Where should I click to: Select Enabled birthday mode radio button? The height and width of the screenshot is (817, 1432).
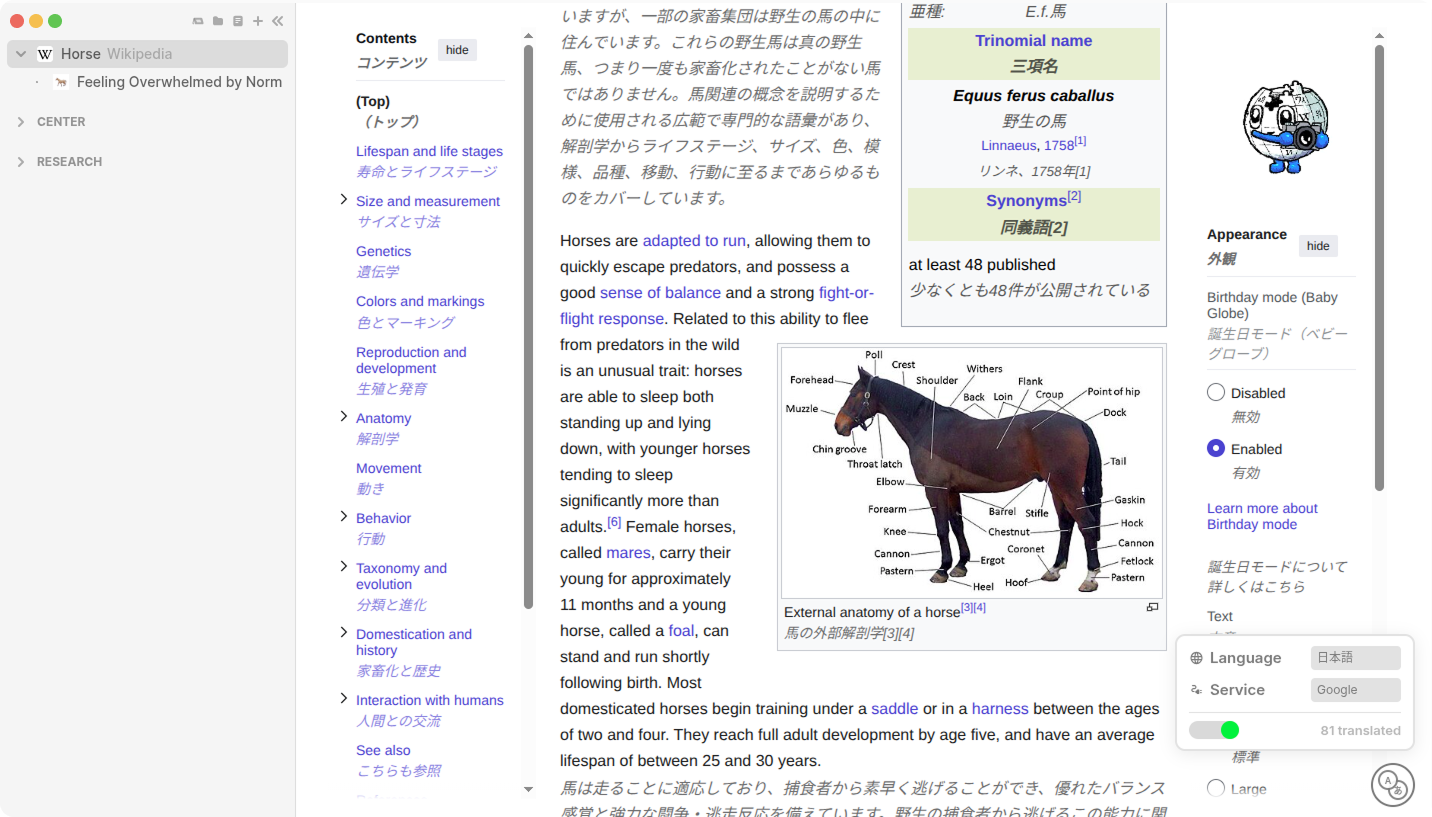(x=1216, y=448)
